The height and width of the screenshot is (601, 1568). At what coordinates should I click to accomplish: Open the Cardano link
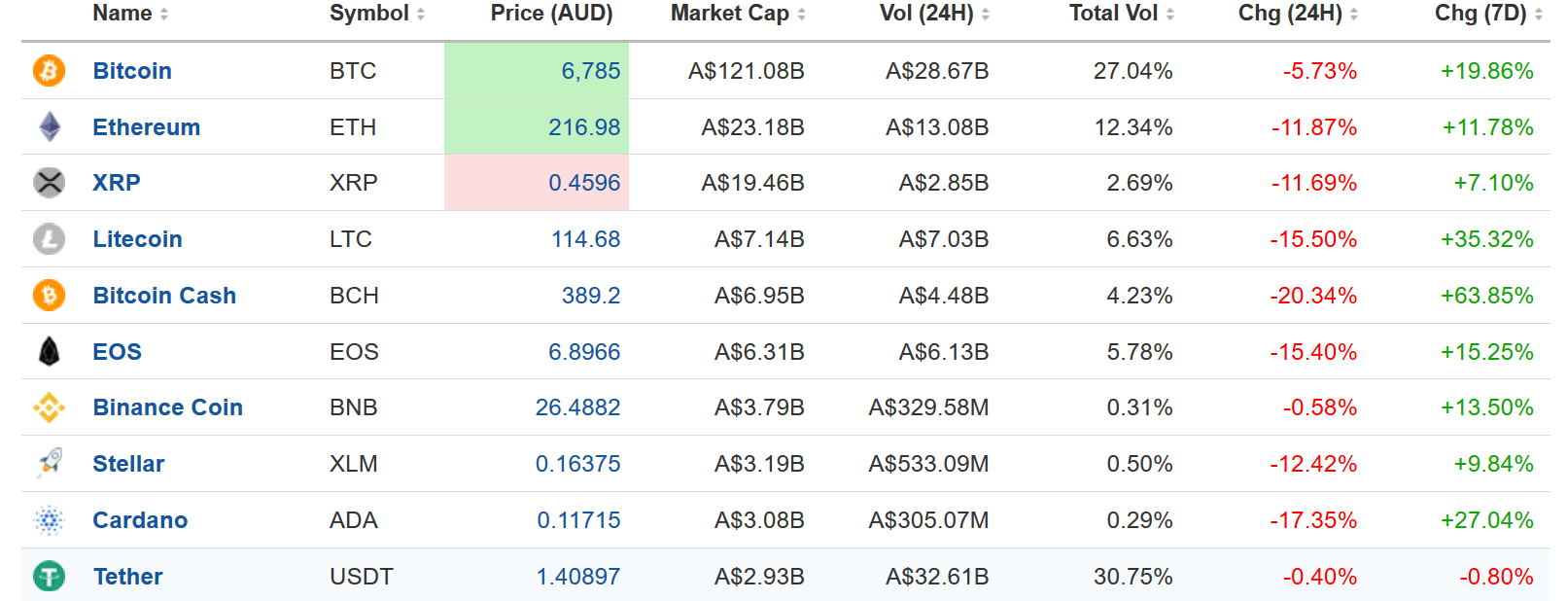[140, 520]
